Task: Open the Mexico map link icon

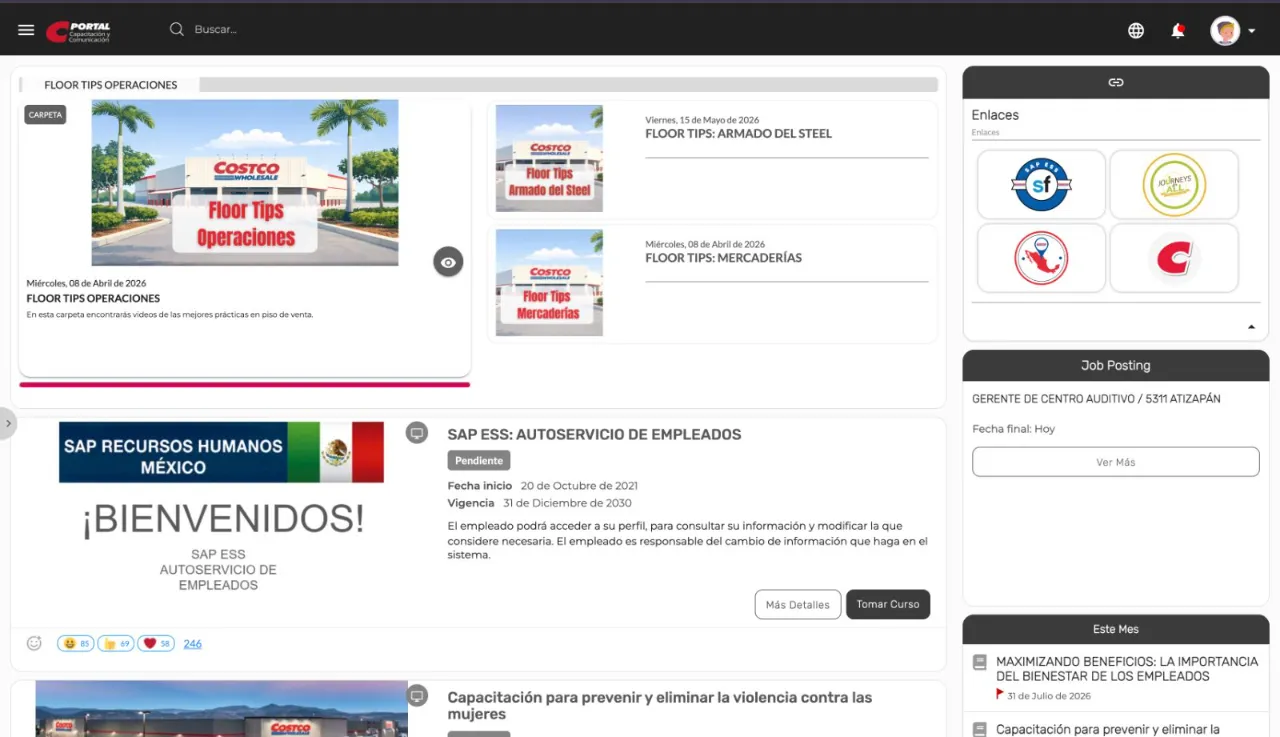Action: point(1041,258)
